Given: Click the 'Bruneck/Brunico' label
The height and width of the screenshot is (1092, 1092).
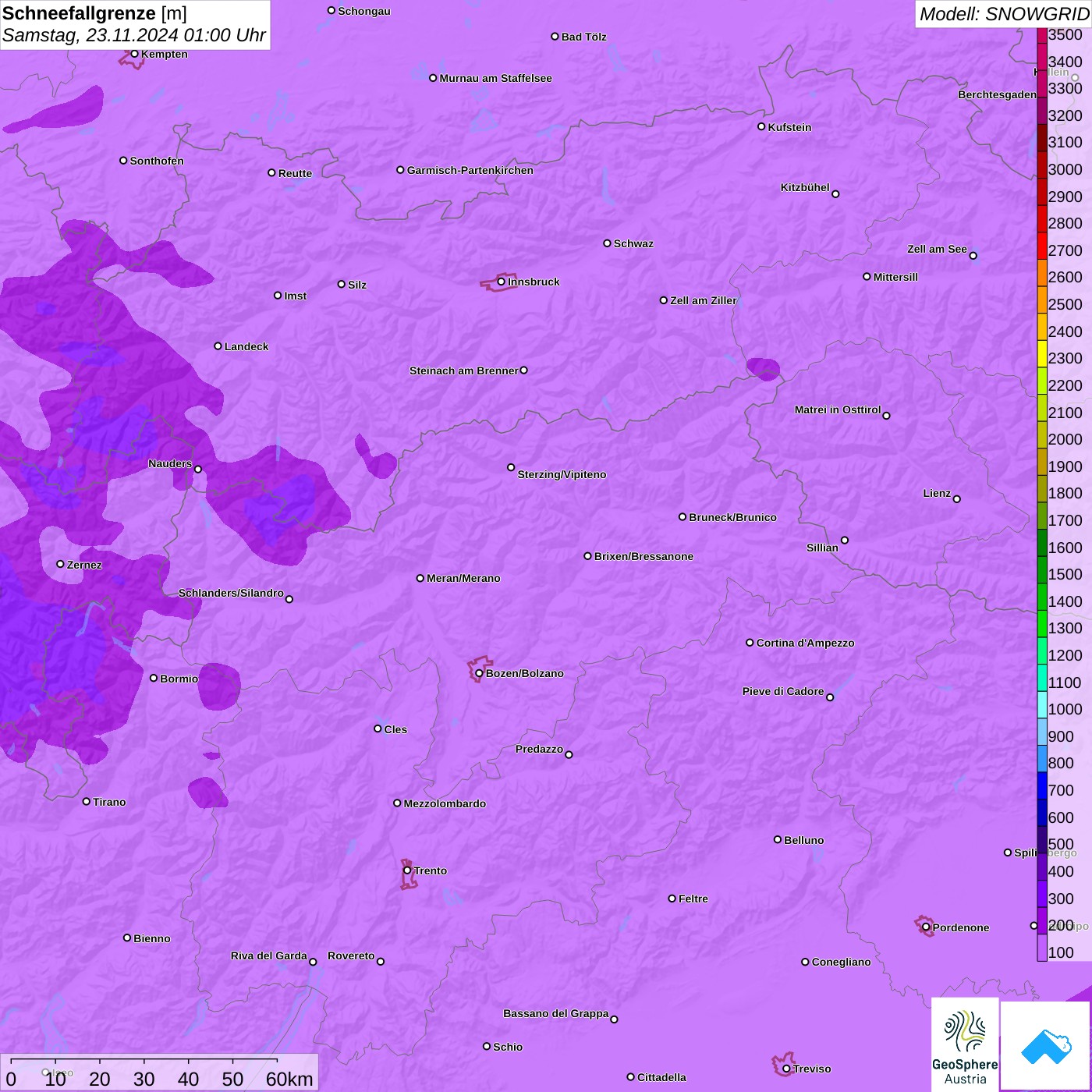Looking at the screenshot, I should (x=732, y=517).
